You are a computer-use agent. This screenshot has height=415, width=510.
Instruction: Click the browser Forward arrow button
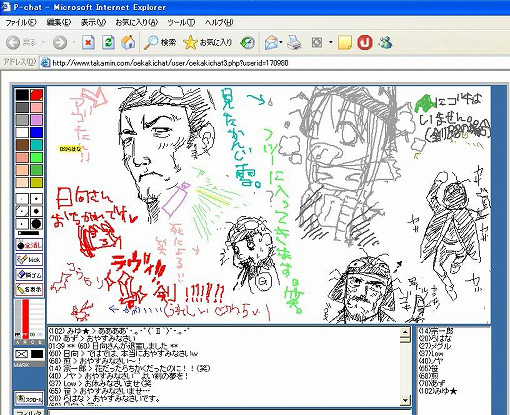coord(60,43)
